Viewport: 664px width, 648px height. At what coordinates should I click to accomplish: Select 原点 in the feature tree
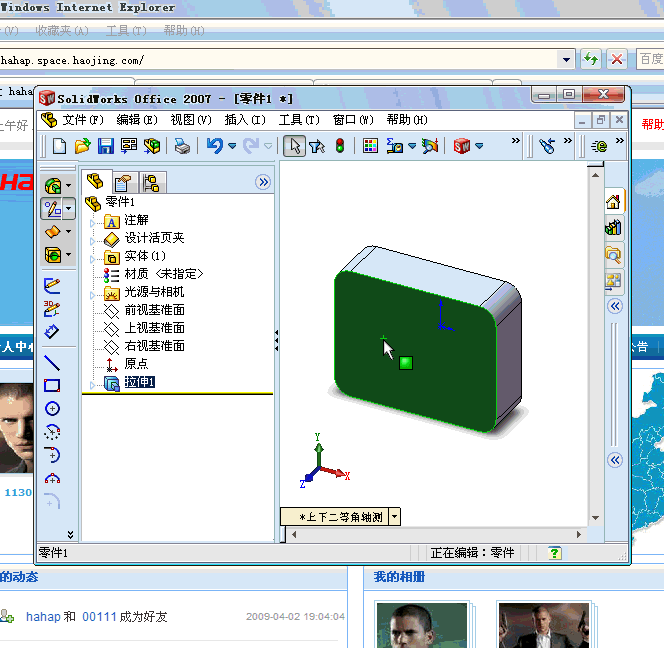(x=136, y=364)
